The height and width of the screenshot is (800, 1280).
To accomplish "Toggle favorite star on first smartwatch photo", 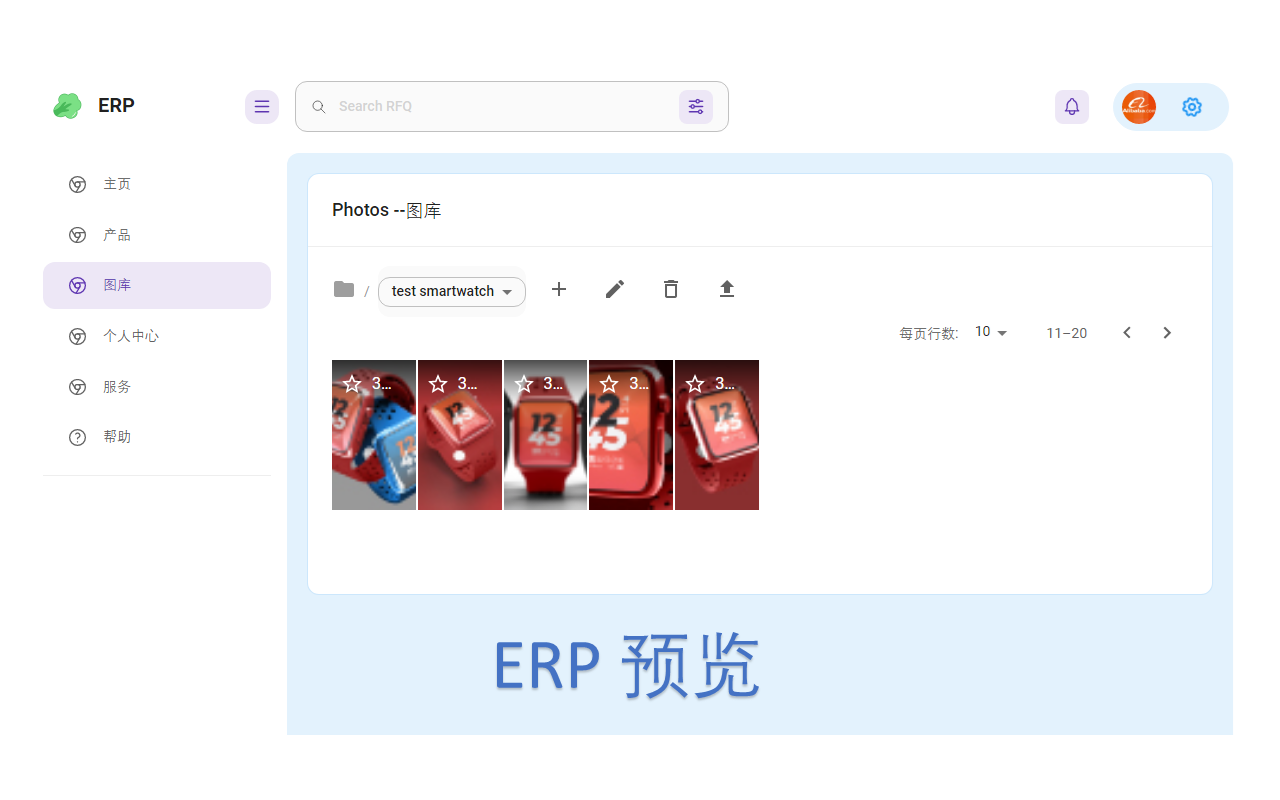I will coord(351,382).
